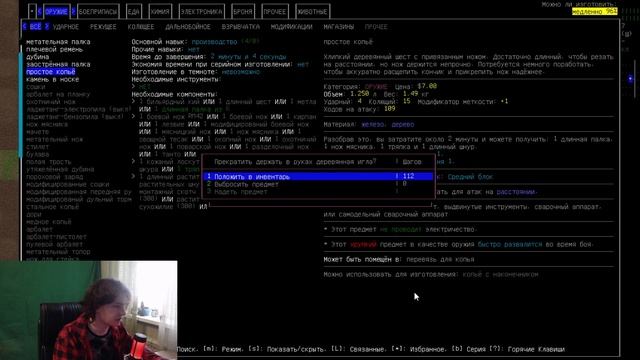Select recipe плечевой ремень
This screenshot has height=360, width=640.
(54, 49)
